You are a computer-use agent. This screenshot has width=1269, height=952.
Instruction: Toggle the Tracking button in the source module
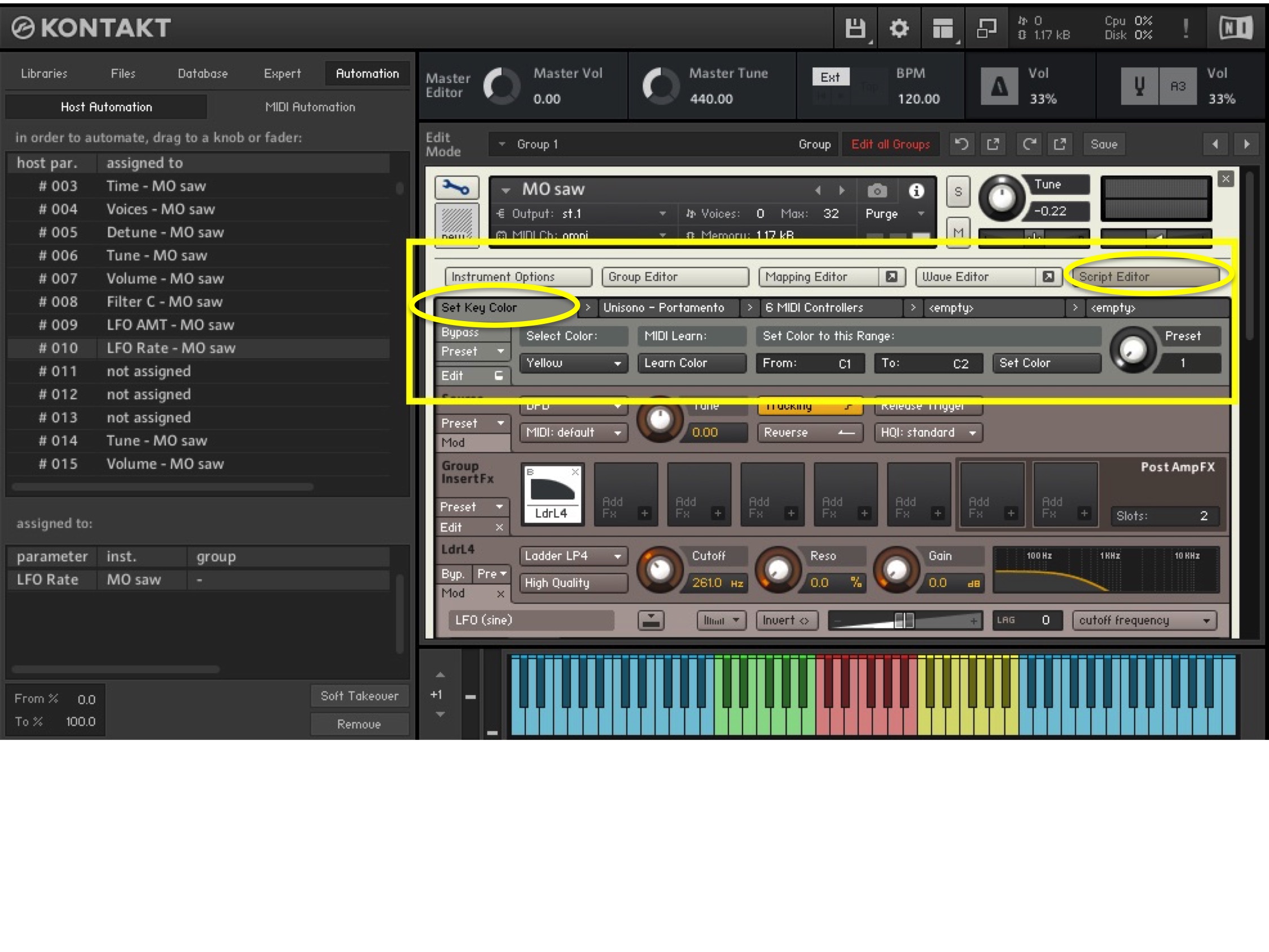(810, 406)
